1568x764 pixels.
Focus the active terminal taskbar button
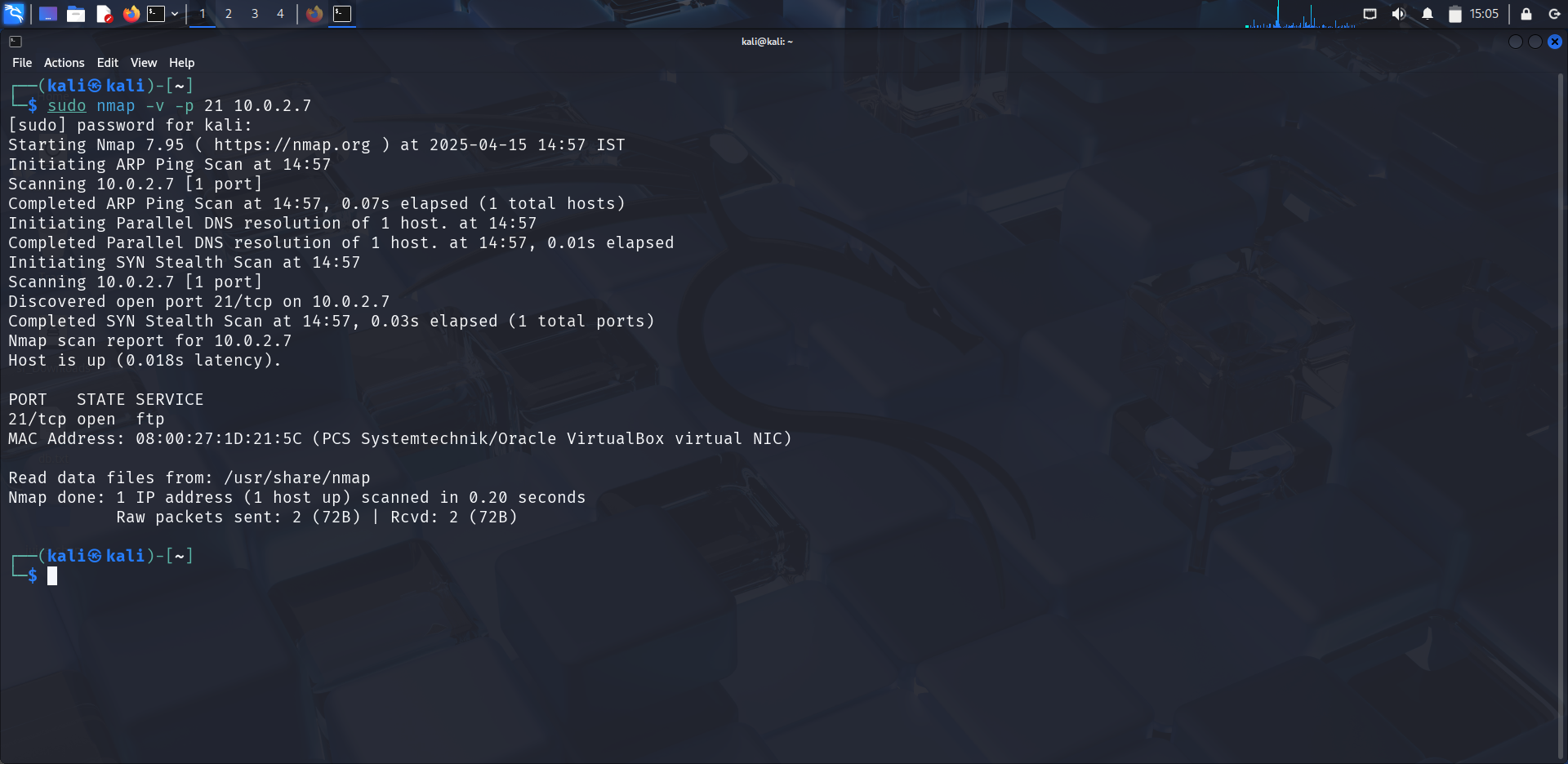click(x=342, y=14)
